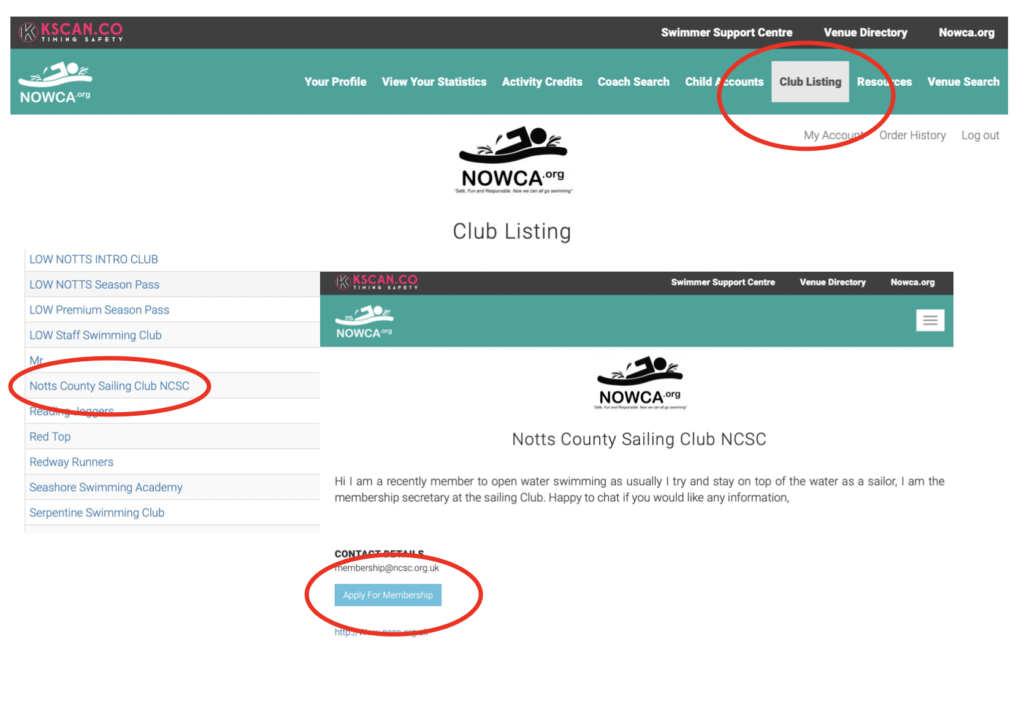Go to Nowca.org link in top bar
1024x720 pixels.
point(967,32)
